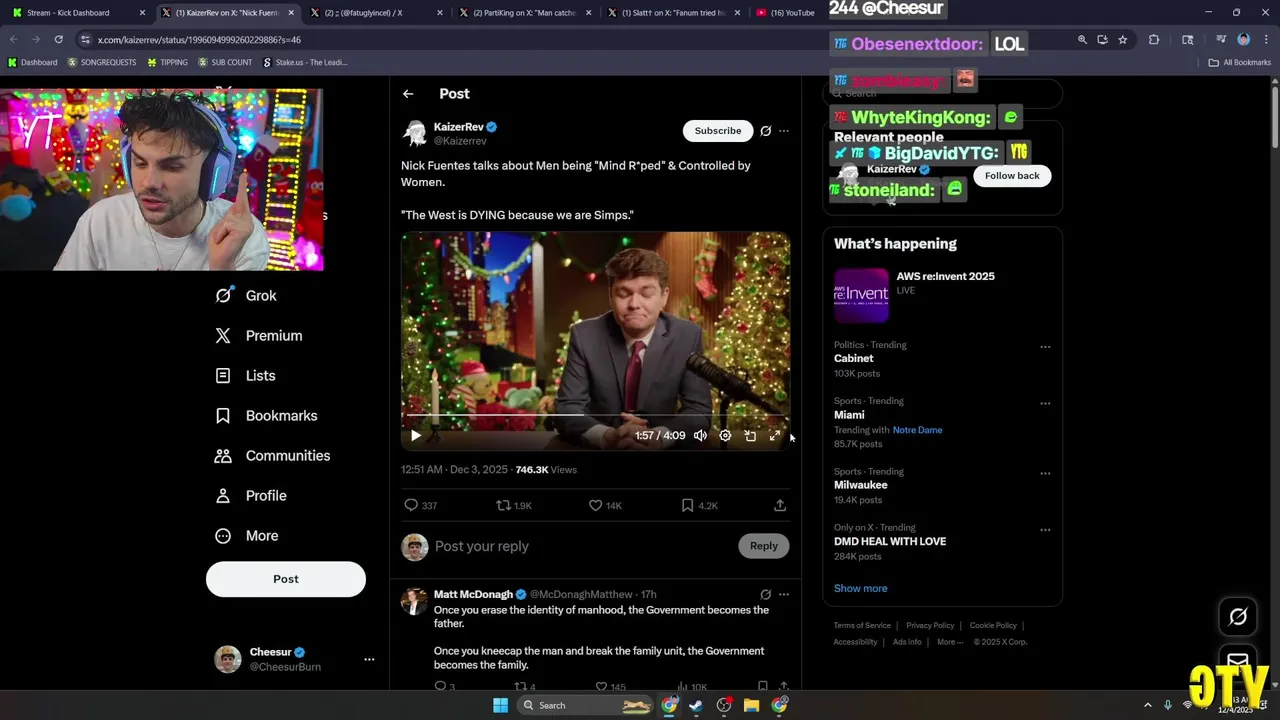1280x720 pixels.
Task: Open more options for Milwaukee trend
Action: pos(1045,473)
